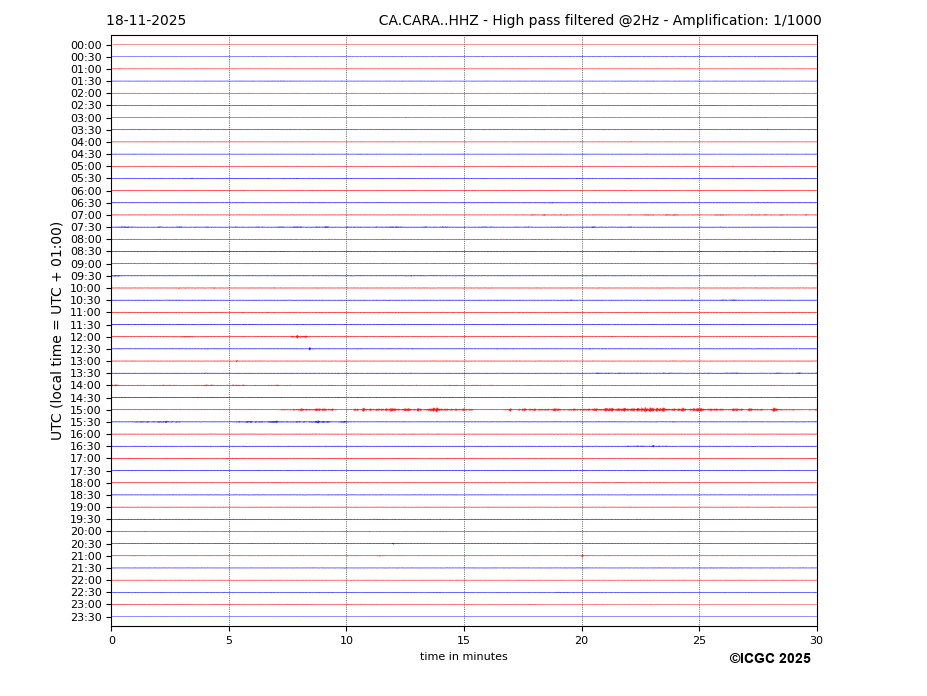927x696 pixels.
Task: Click the ©ICGC 2025 copyright text
Action: (769, 659)
